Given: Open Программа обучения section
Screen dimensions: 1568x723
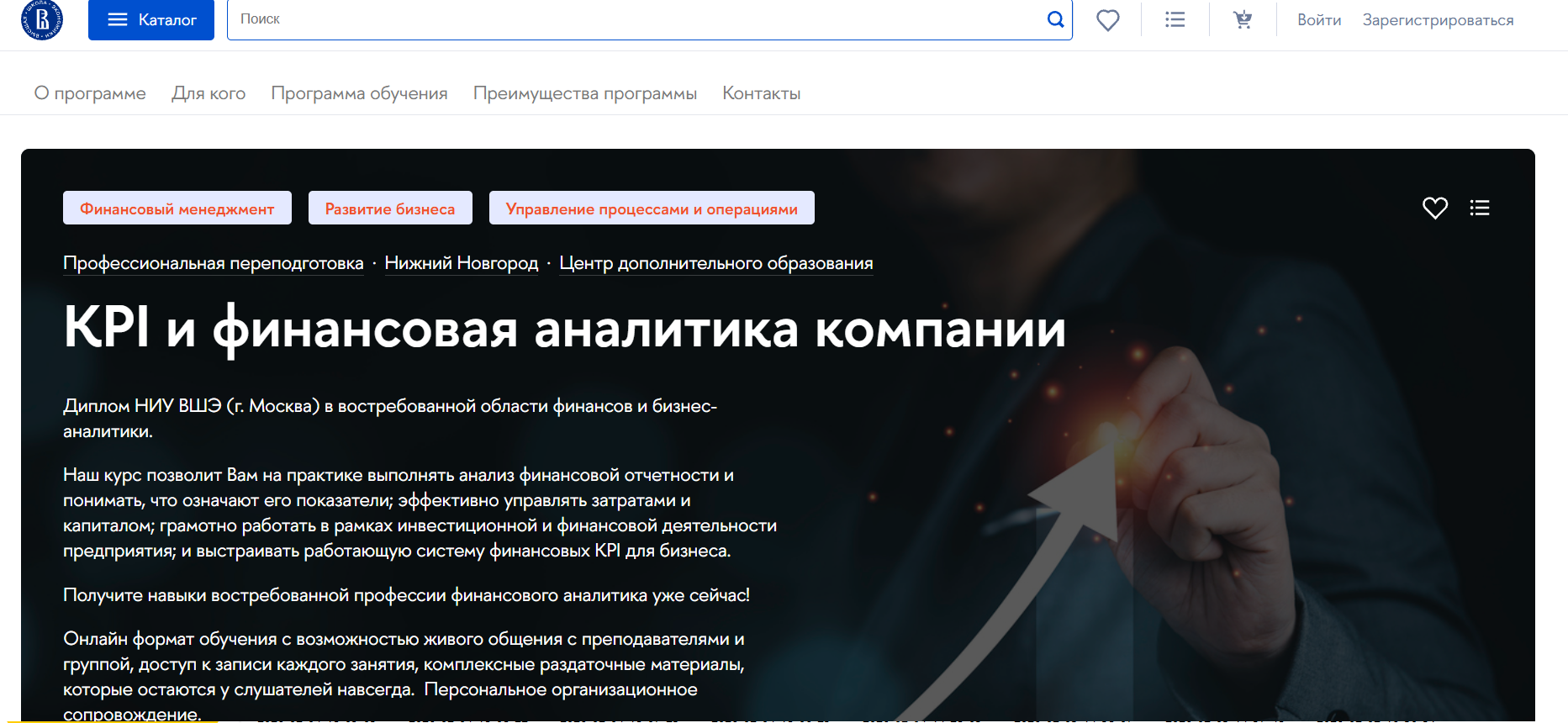Looking at the screenshot, I should click(359, 93).
